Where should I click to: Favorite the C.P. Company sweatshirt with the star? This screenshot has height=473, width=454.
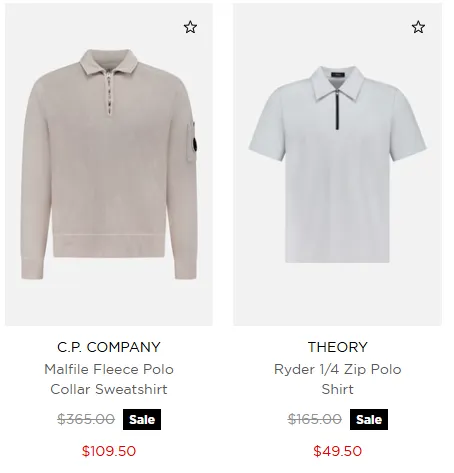point(190,27)
